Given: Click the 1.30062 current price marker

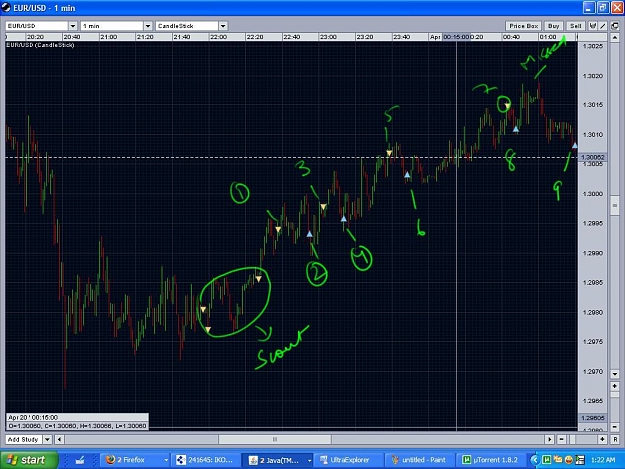Looking at the screenshot, I should (x=592, y=157).
